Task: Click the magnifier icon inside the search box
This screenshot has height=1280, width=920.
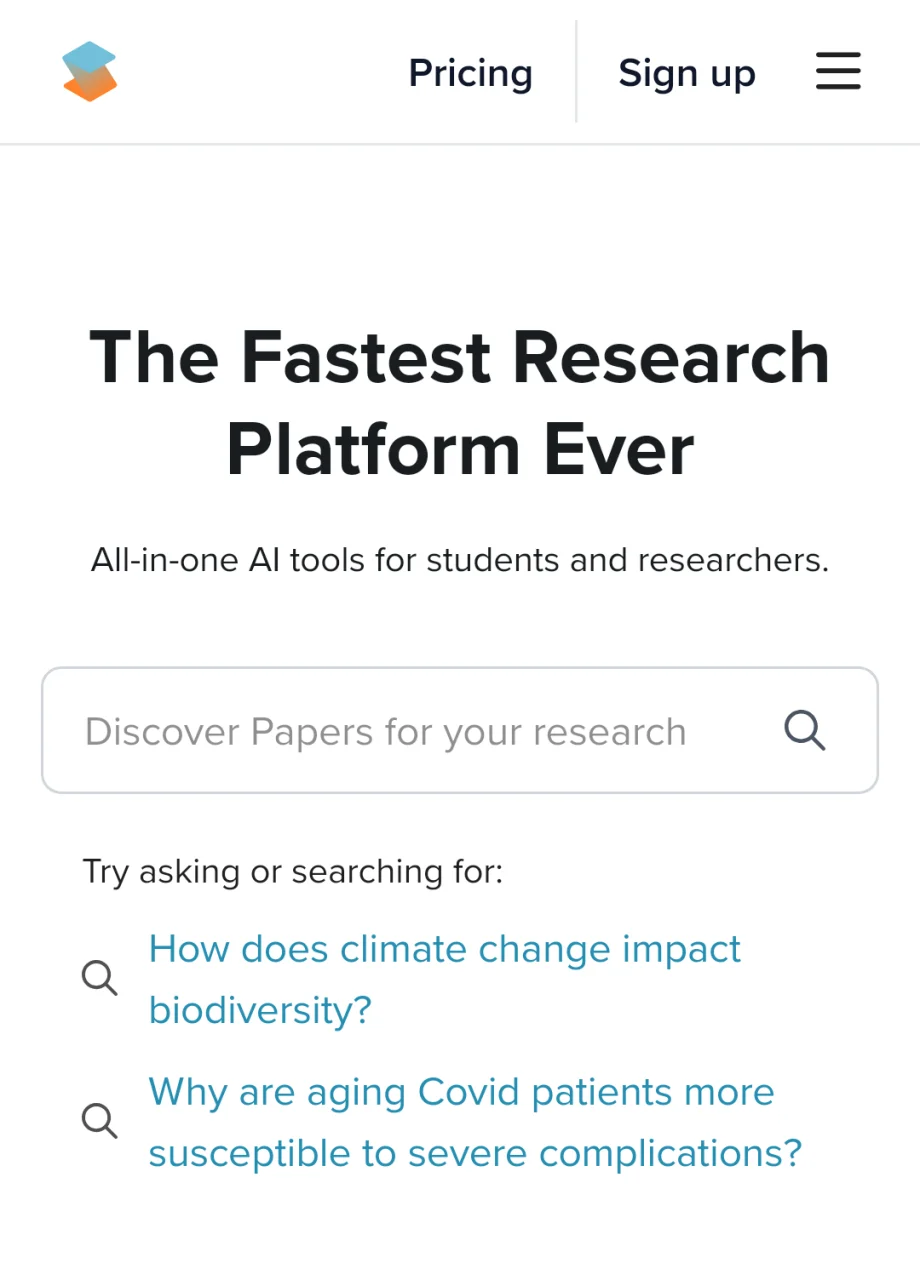Action: 804,731
